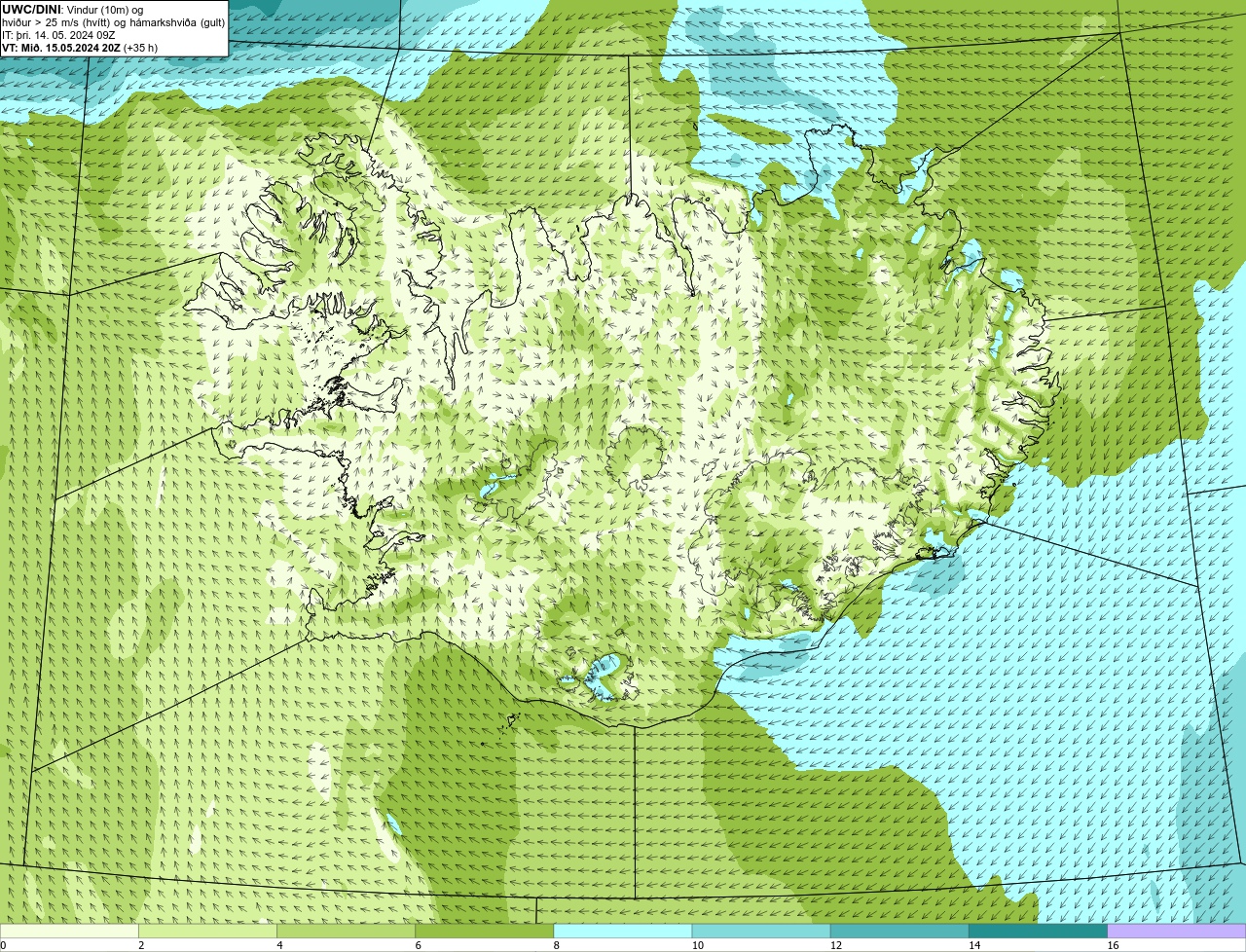
Task: Click the 'IT: þri. 14. 05. 2024 09Z' line
Action: coord(58,35)
